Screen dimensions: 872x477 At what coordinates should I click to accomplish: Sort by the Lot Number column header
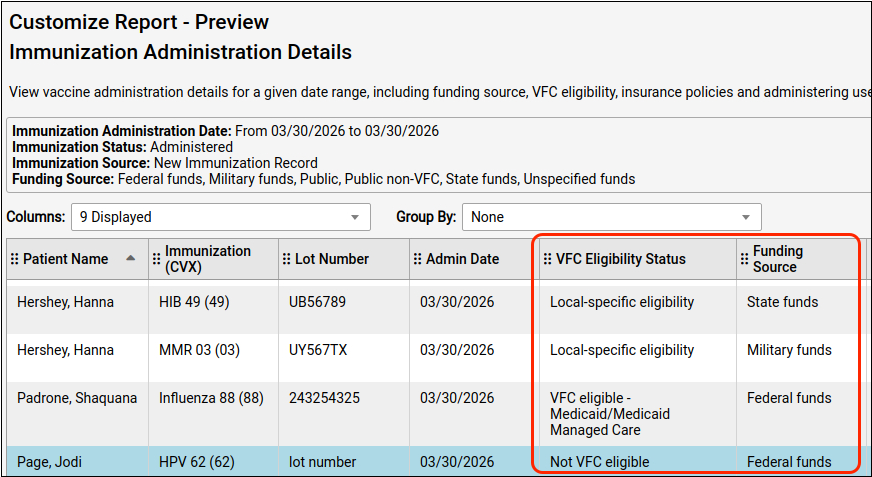coord(332,259)
